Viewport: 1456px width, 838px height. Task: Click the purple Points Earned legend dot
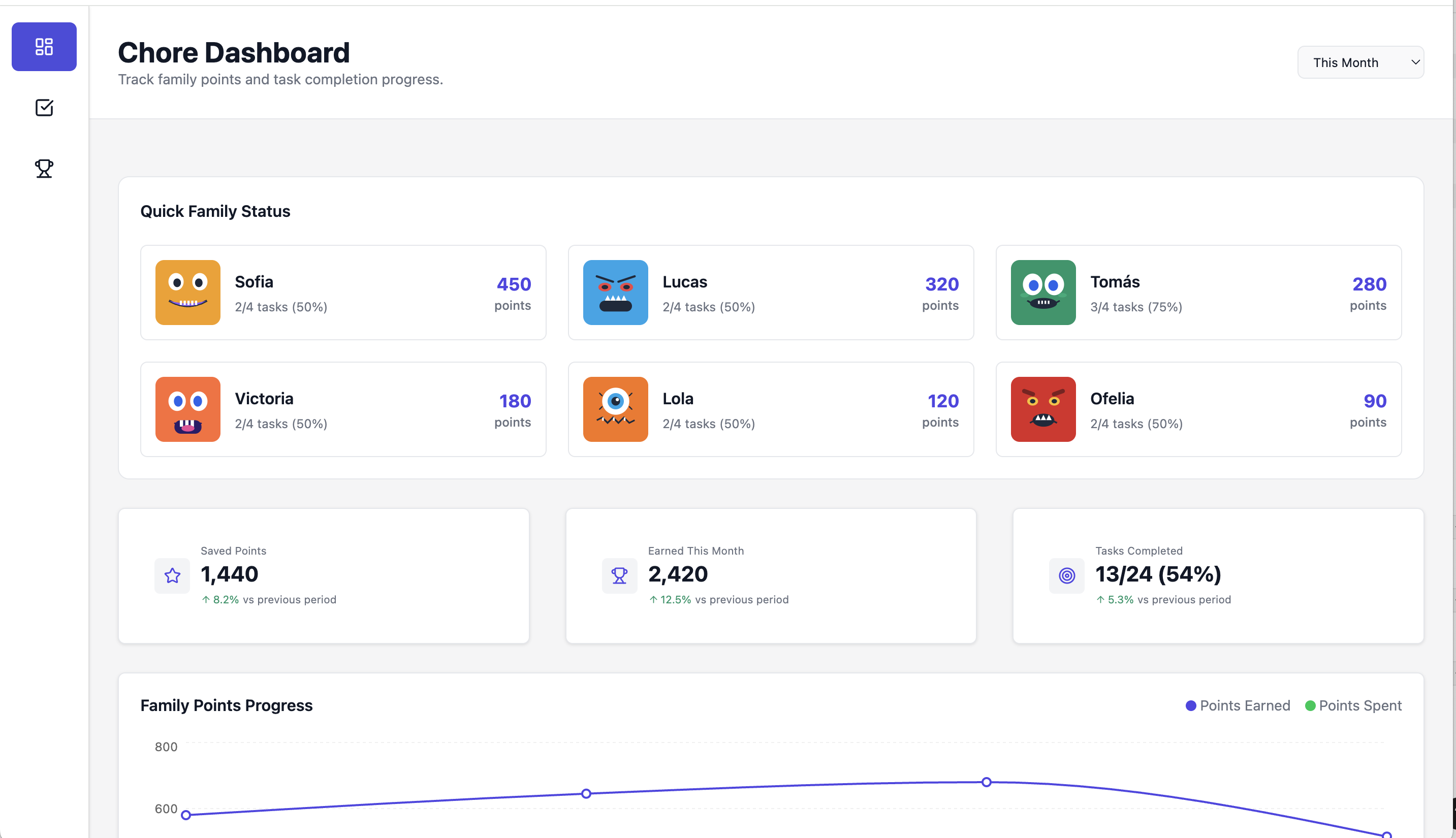pos(1191,705)
